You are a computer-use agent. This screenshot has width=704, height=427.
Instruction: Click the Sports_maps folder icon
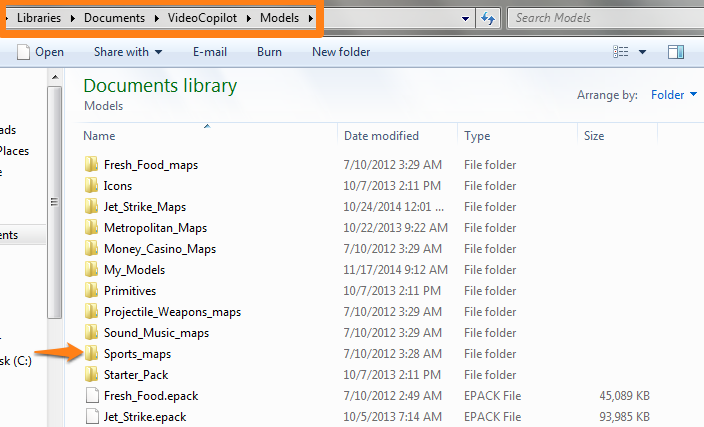tap(91, 354)
